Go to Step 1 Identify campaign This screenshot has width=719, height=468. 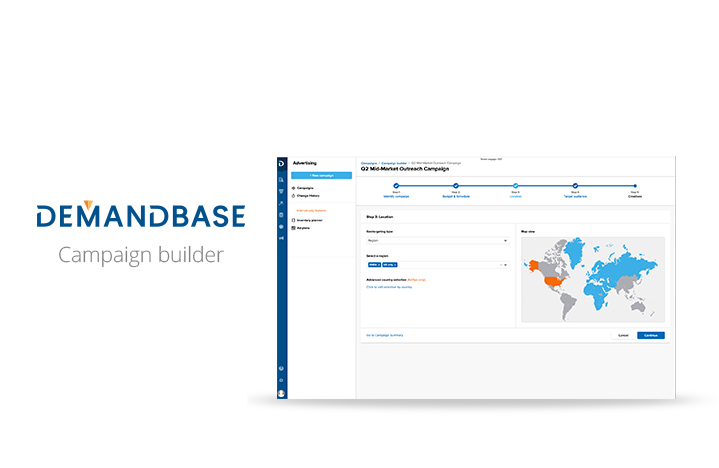tap(396, 191)
